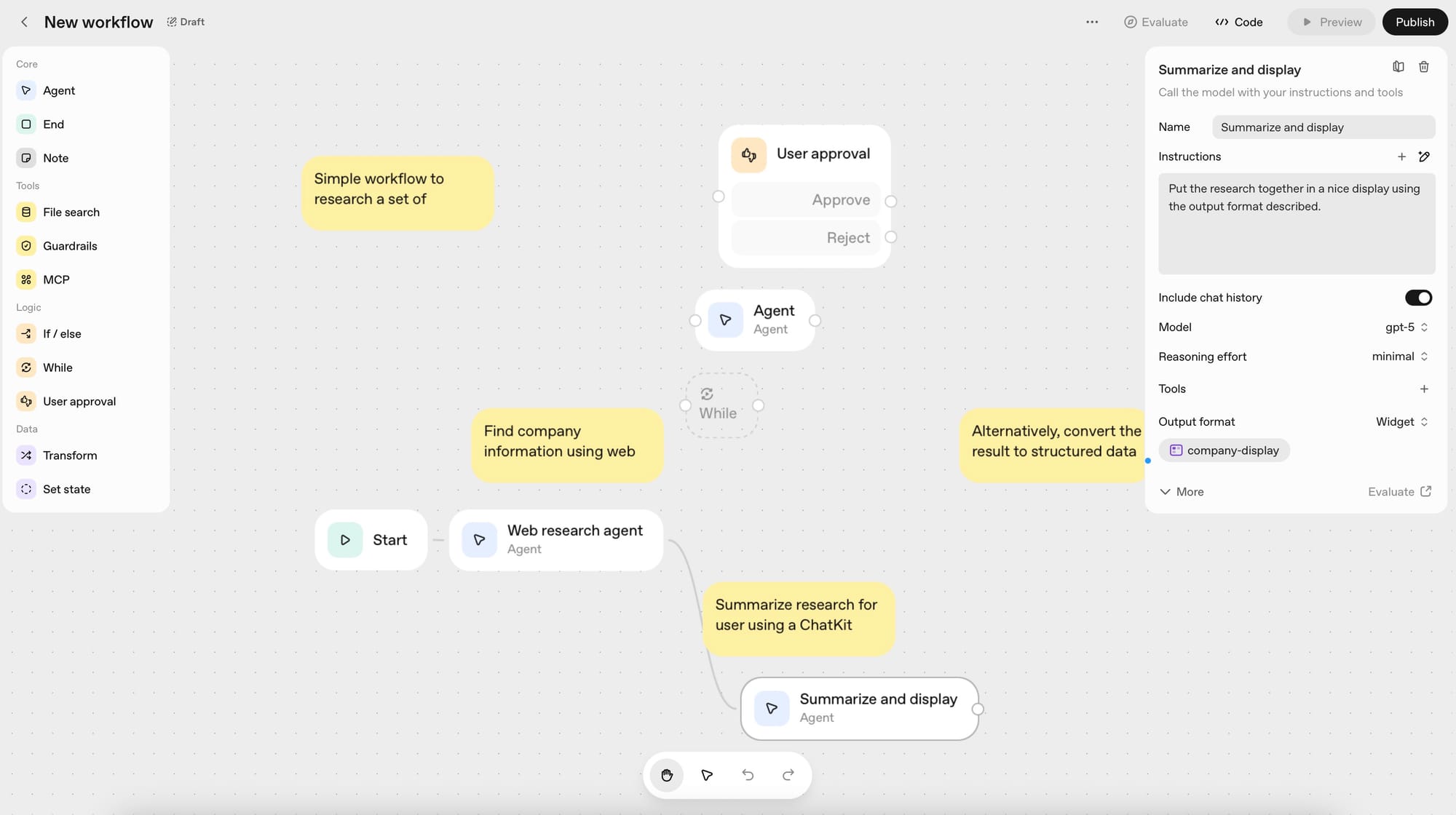Open the Model dropdown showing gpt-5
The height and width of the screenshot is (815, 1456).
[x=1404, y=327]
